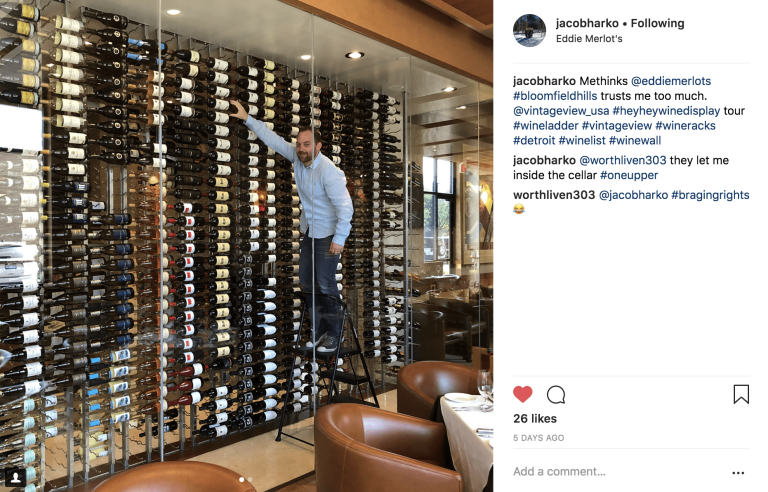Click the @worthliven303 mention in the comment
Viewport: 768px width, 492px height.
coord(623,160)
